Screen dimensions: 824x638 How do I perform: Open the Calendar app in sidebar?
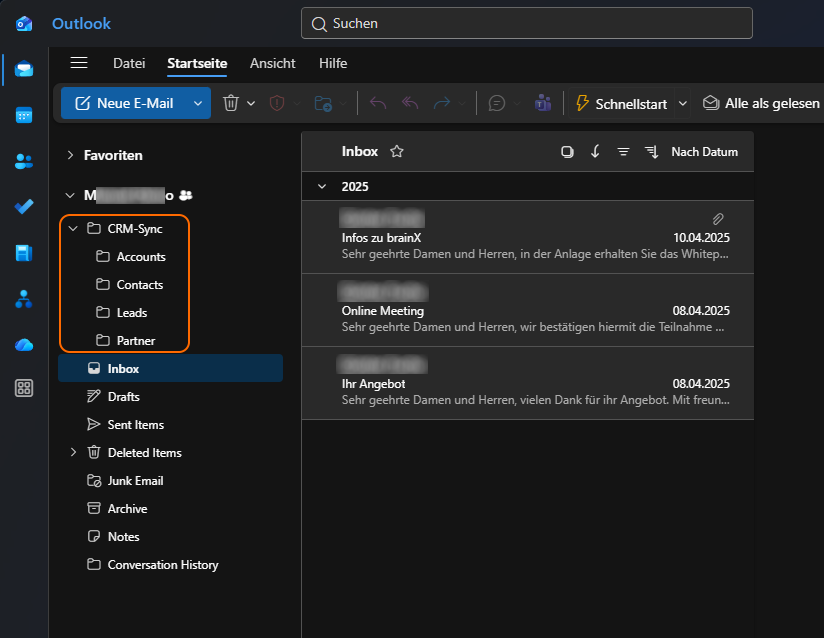[24, 115]
